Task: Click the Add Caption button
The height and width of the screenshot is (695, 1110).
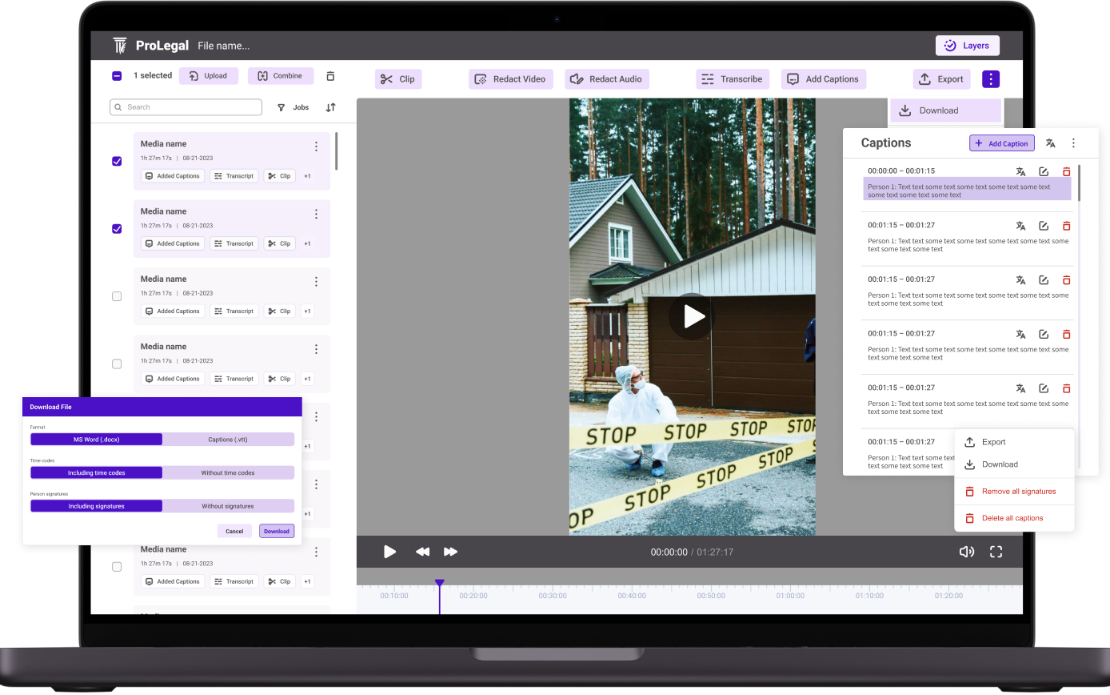Action: (1002, 143)
